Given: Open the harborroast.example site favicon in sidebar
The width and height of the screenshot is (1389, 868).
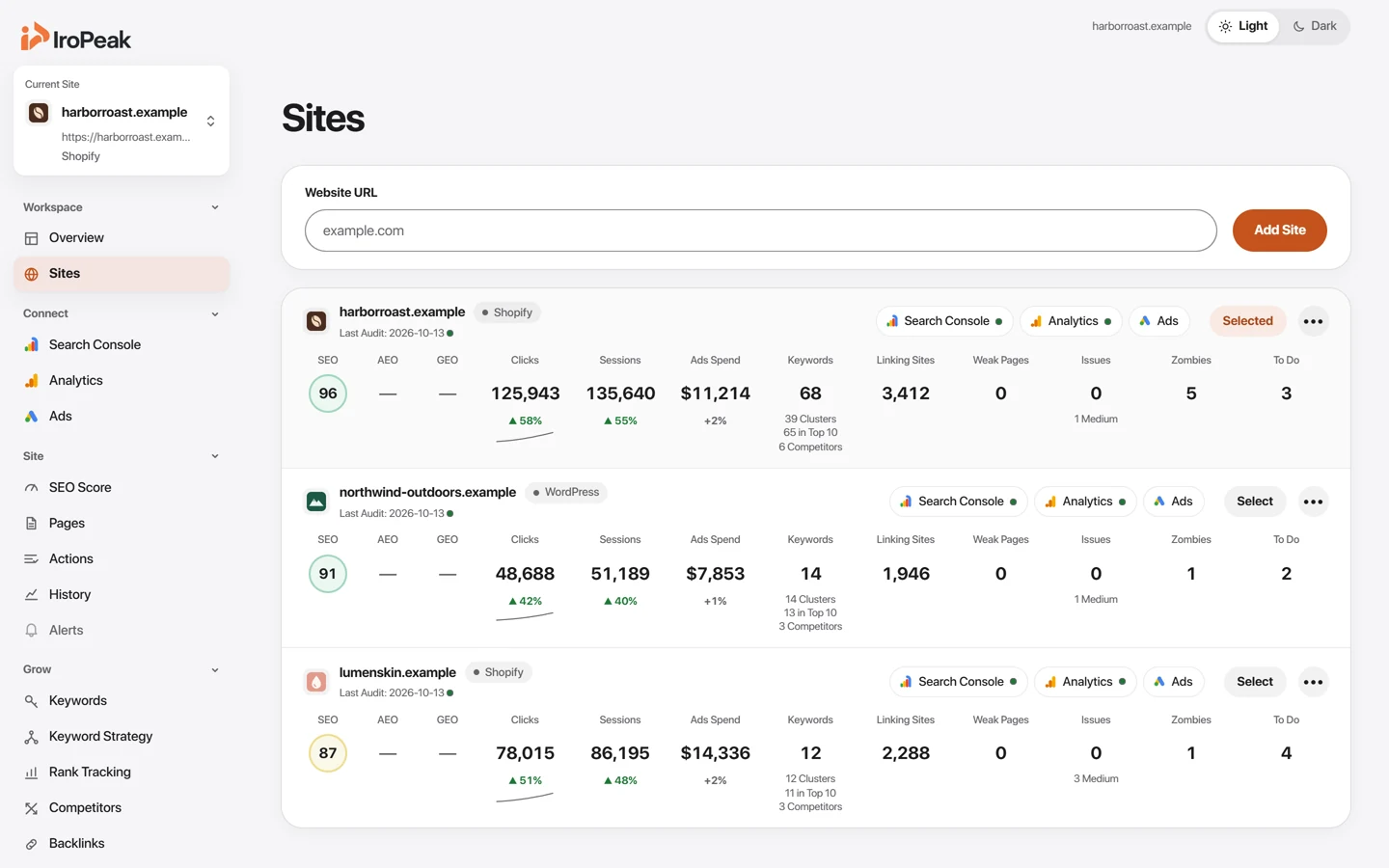Looking at the screenshot, I should 39,113.
